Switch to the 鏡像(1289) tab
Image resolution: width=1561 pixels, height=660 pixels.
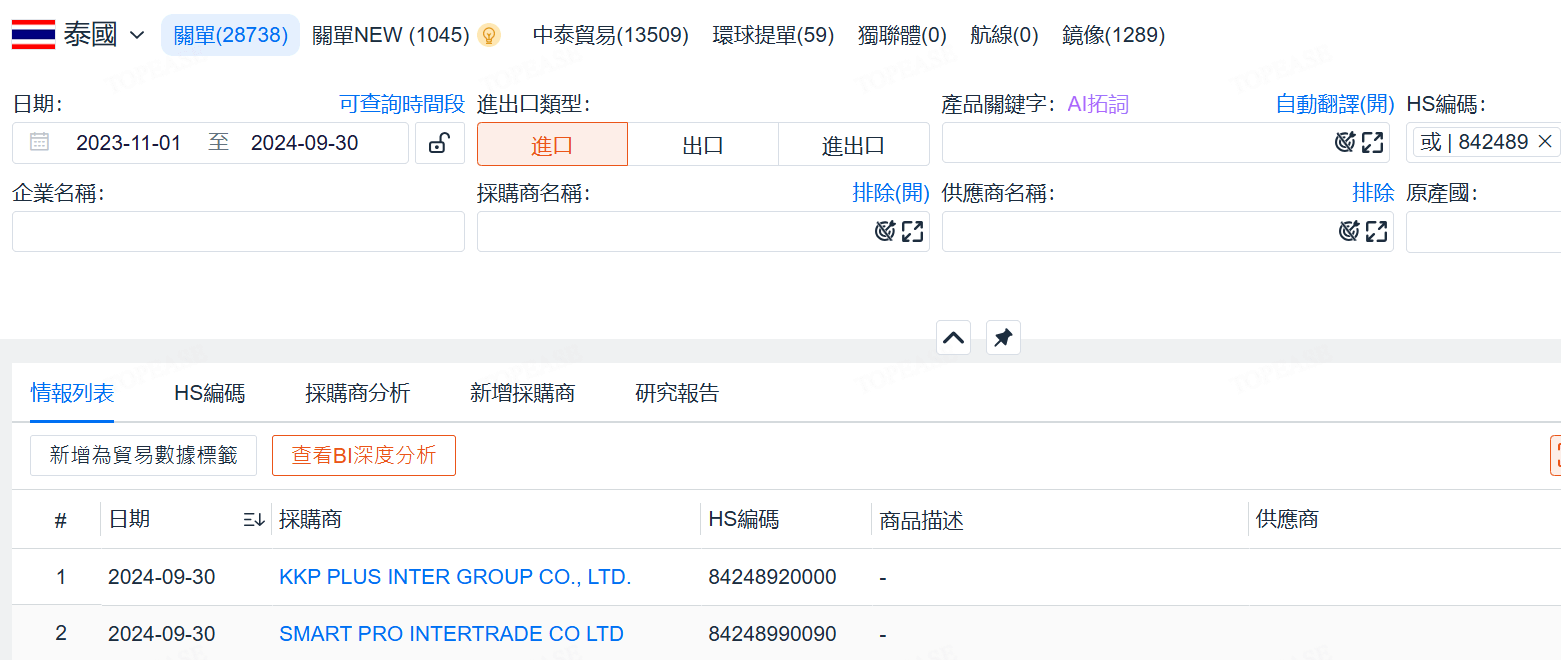point(1113,35)
